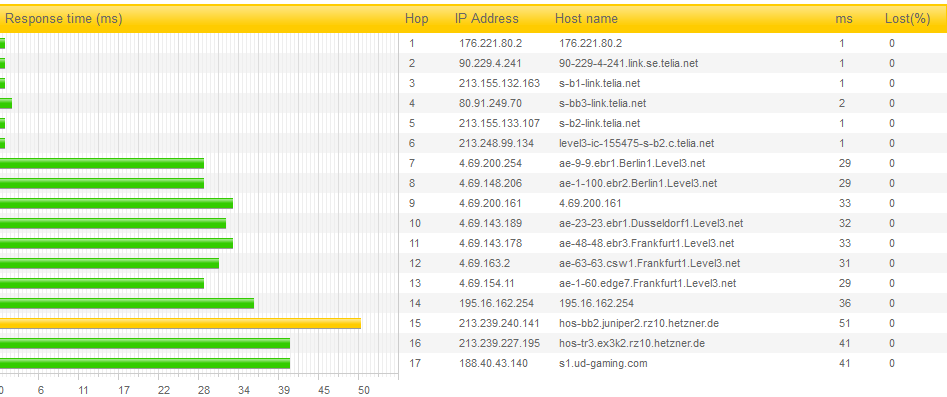947x397 pixels.
Task: Select IP address 213.155.132.163
Action: point(499,83)
